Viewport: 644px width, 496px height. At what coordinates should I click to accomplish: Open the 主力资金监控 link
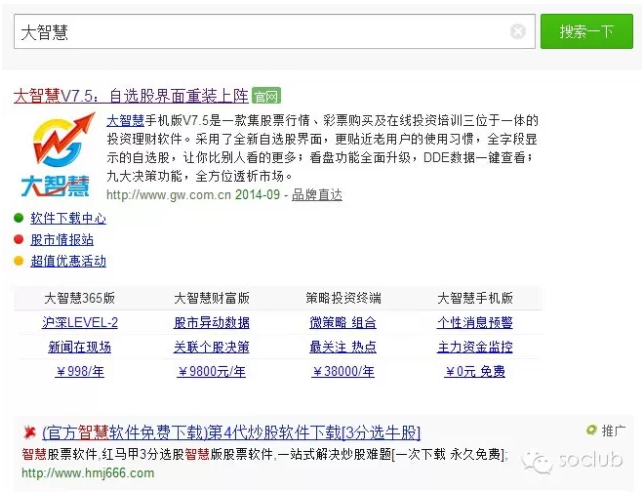click(x=475, y=347)
